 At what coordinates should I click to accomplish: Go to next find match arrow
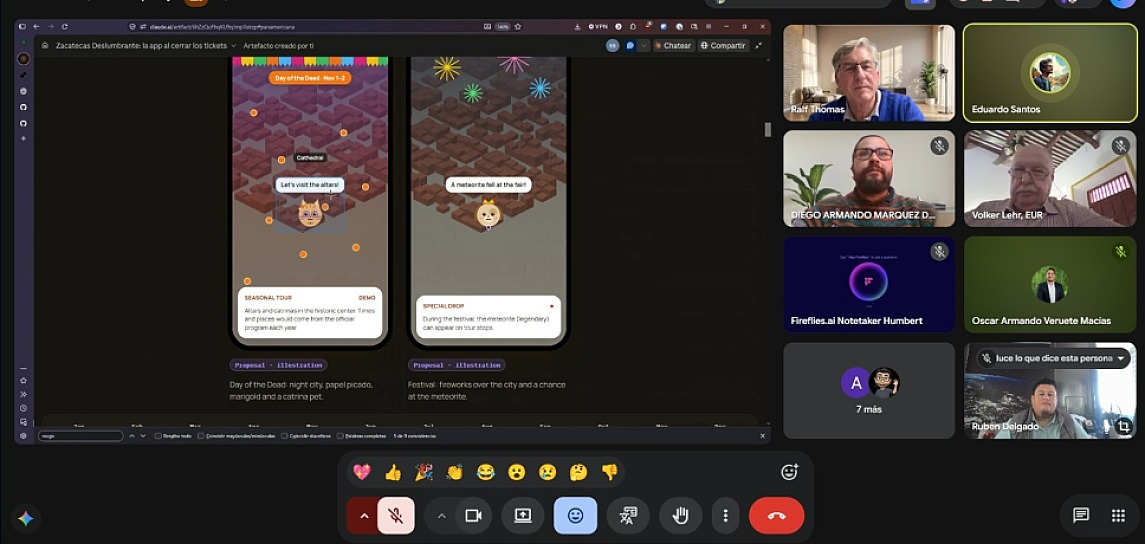click(x=142, y=436)
